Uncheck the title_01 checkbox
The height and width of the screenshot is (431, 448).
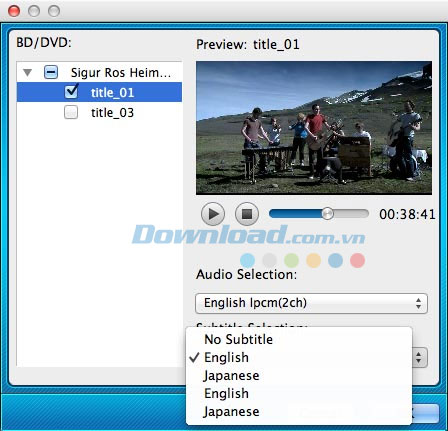[71, 92]
